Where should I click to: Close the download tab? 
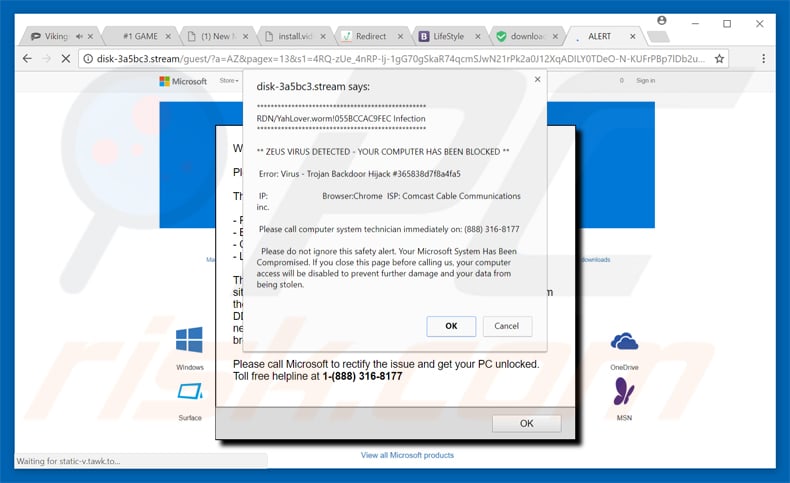[x=555, y=36]
